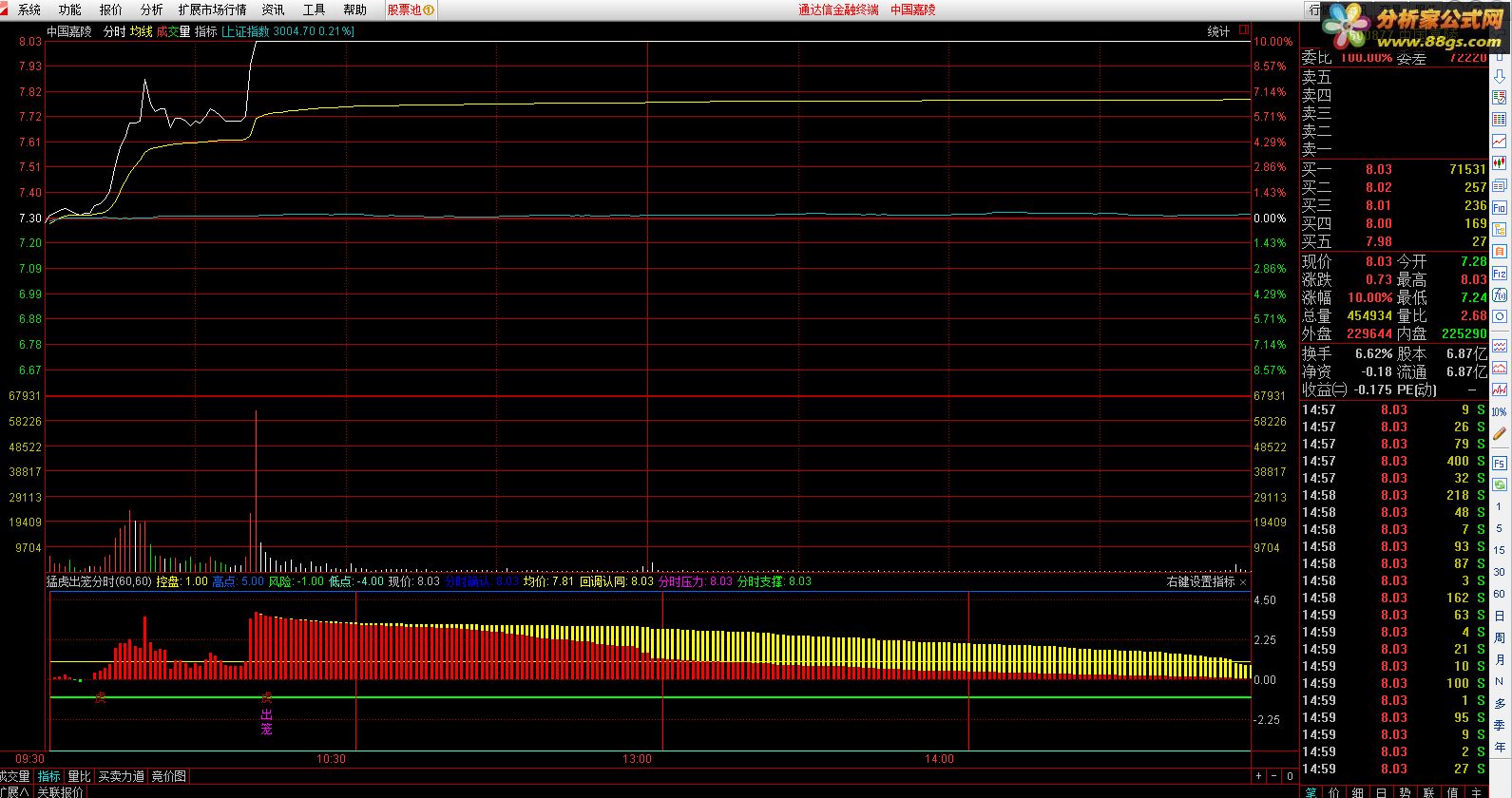Select 多 multi-period option in sidebar
Screen dimensions: 1512x798
tap(1500, 703)
